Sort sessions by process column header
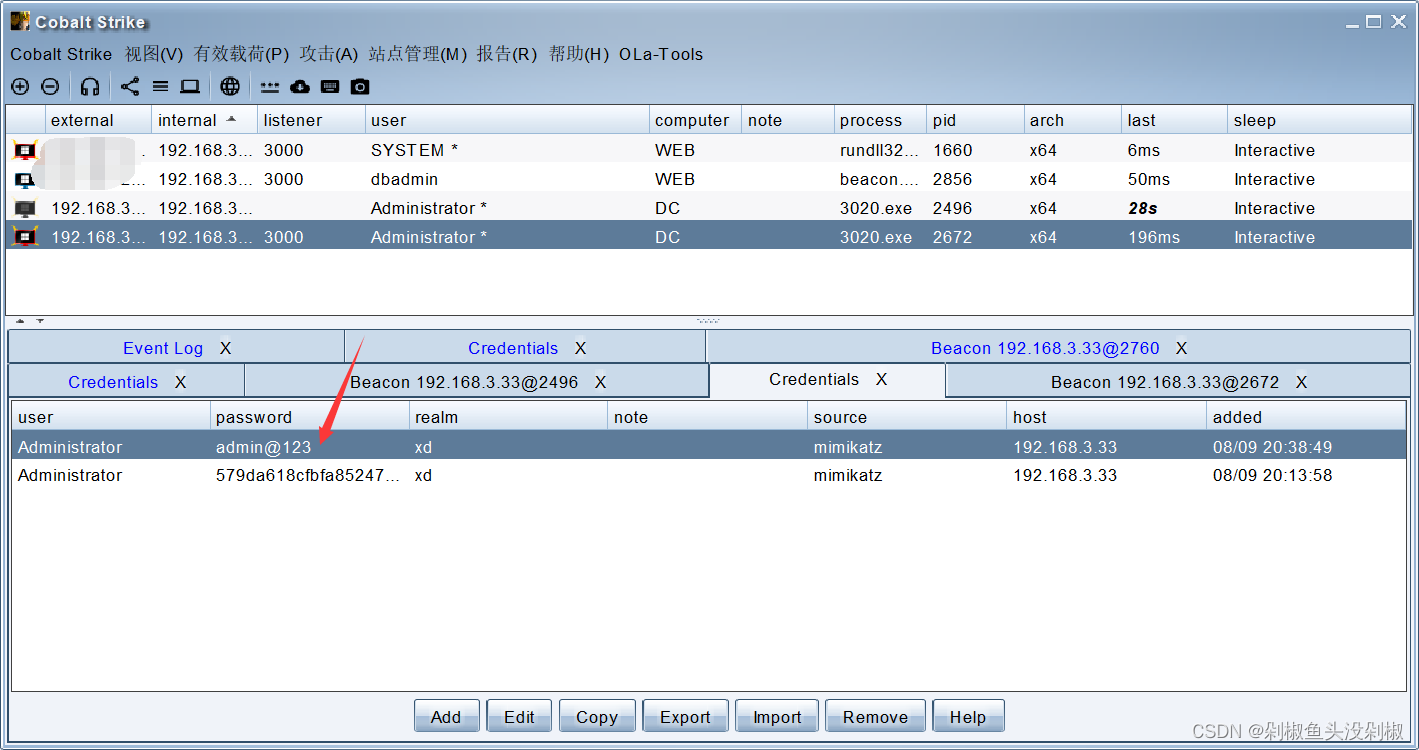Screen dimensions: 1419x750 880,120
